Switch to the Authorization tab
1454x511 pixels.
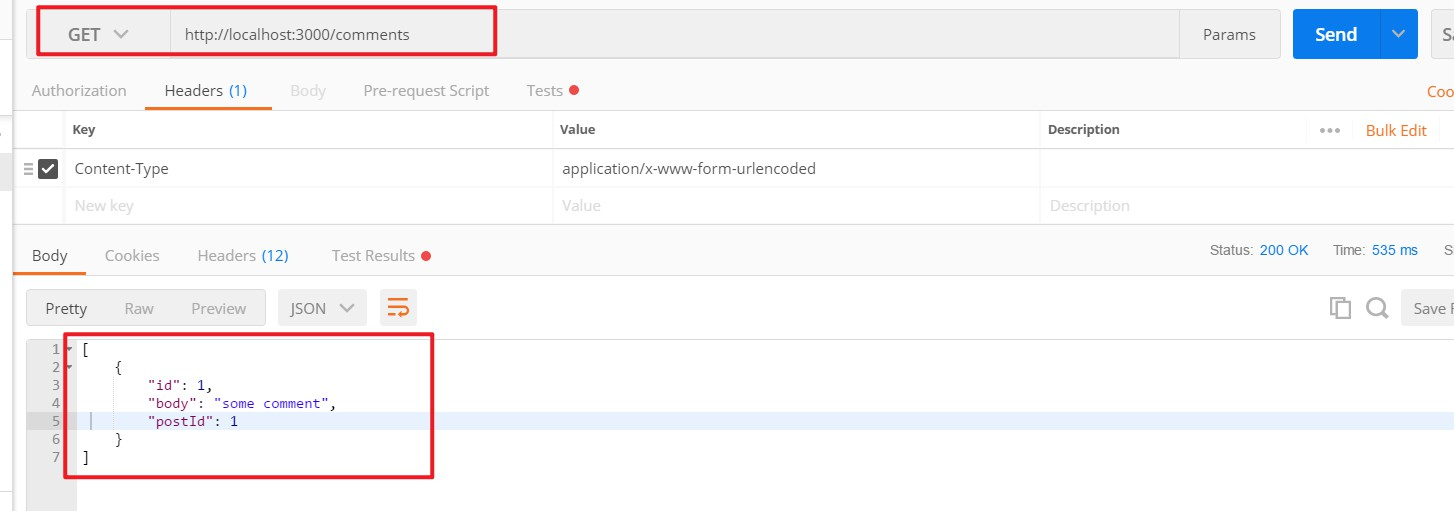[79, 90]
